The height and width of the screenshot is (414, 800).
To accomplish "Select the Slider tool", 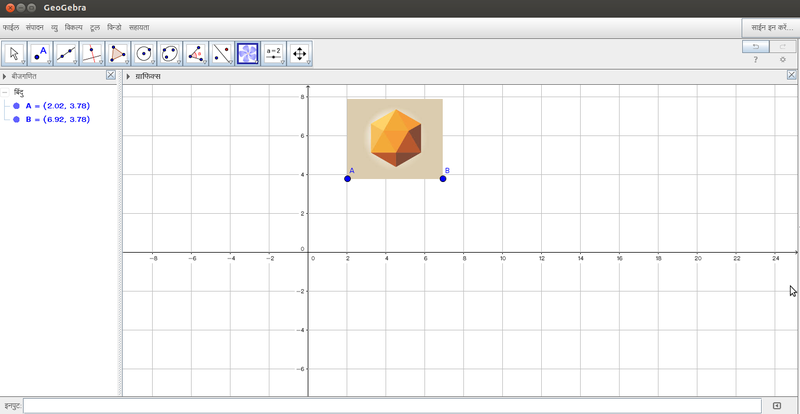I will 274,54.
